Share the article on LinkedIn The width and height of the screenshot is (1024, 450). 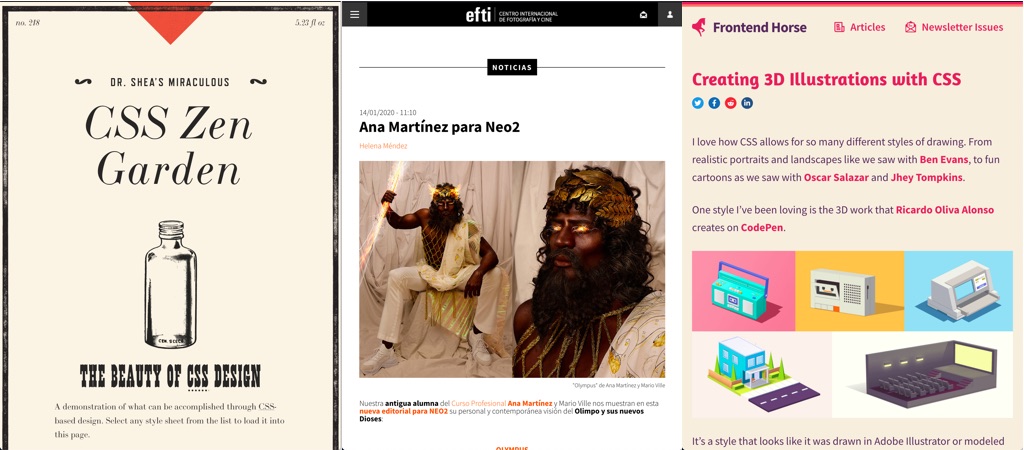[747, 103]
